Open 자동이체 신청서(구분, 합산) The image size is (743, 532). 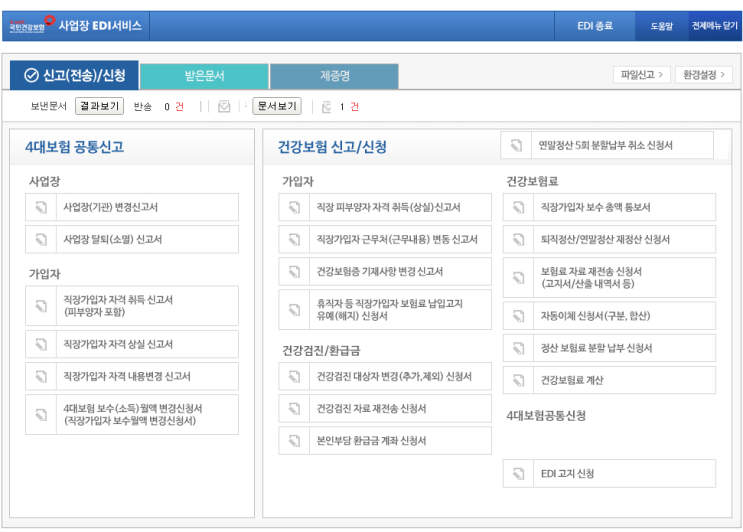click(609, 316)
